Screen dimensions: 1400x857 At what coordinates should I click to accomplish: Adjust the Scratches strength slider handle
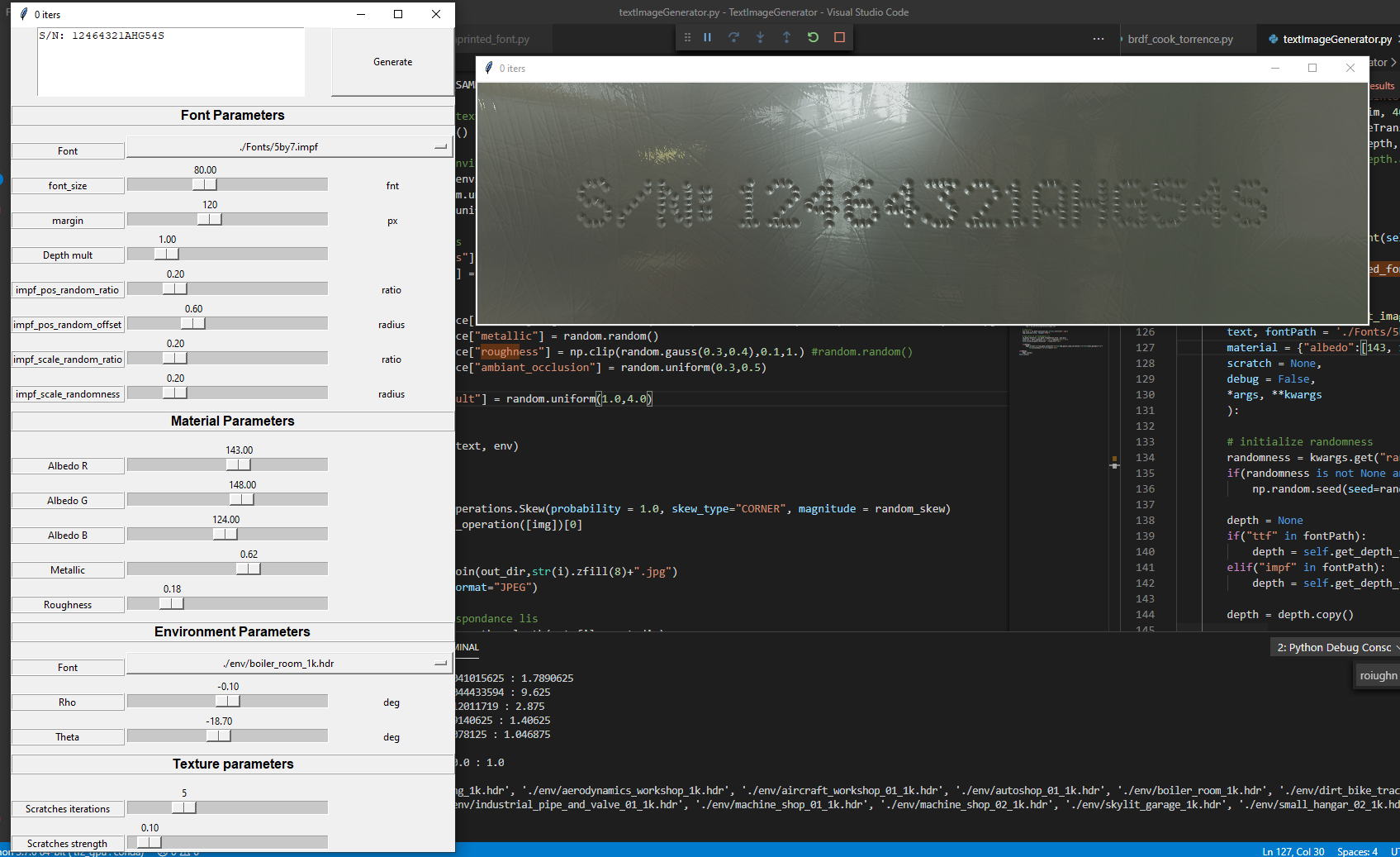[x=149, y=842]
